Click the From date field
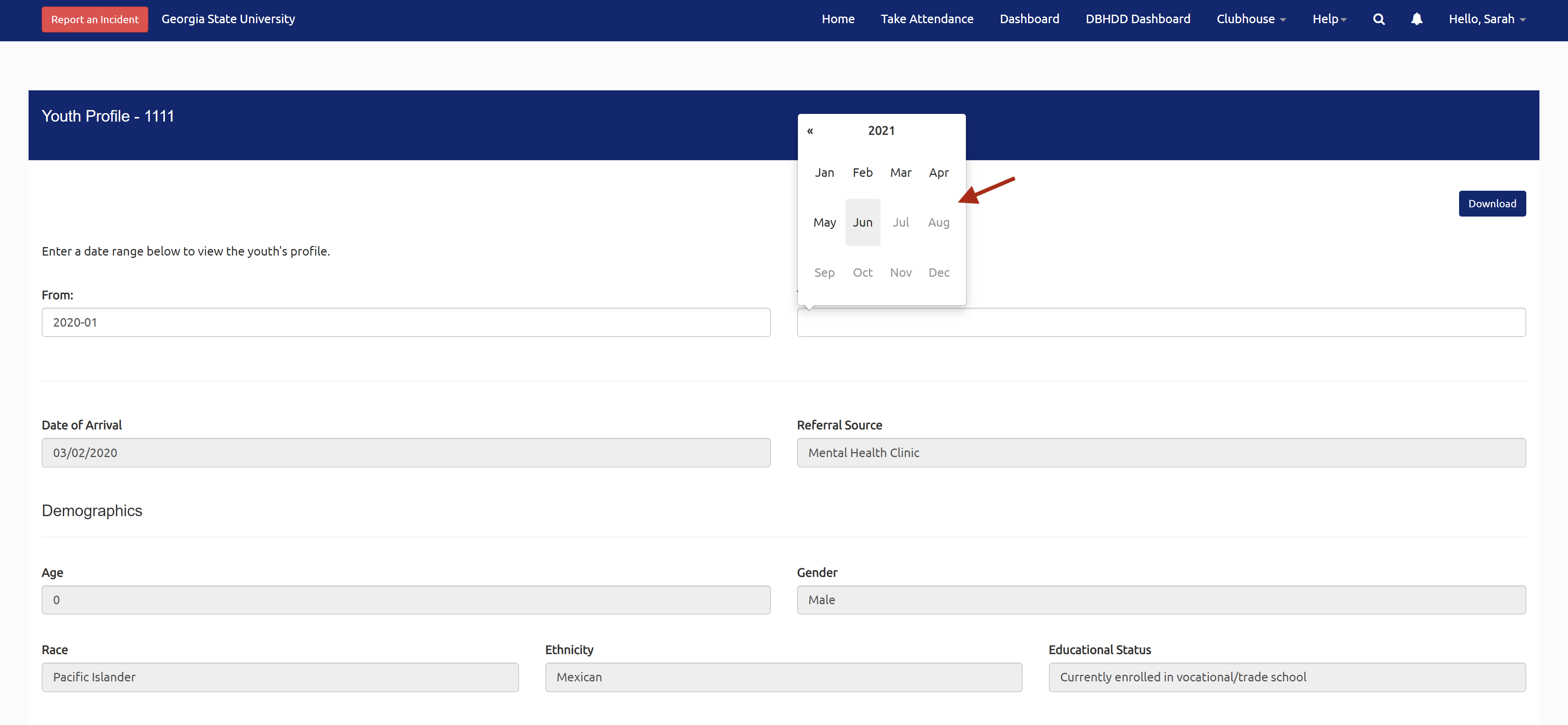This screenshot has width=1568, height=725. 406,322
